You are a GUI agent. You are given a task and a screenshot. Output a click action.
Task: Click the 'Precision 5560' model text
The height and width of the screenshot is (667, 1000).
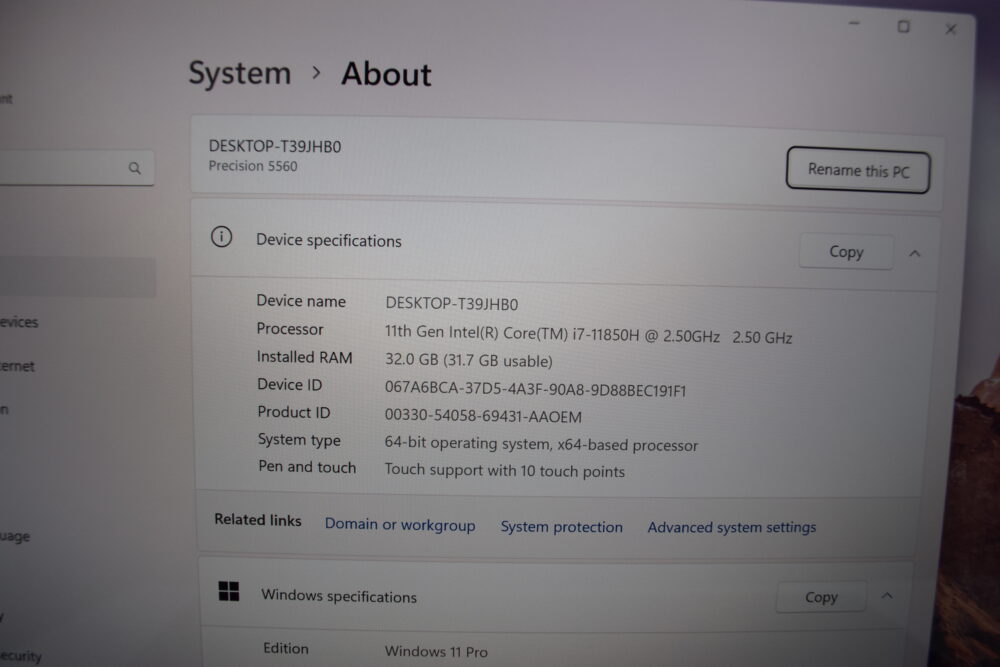point(253,166)
